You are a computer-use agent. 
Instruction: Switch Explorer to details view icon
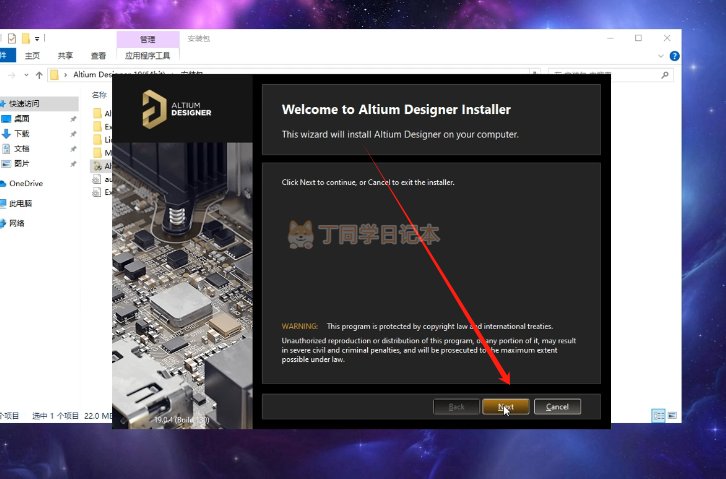point(658,415)
